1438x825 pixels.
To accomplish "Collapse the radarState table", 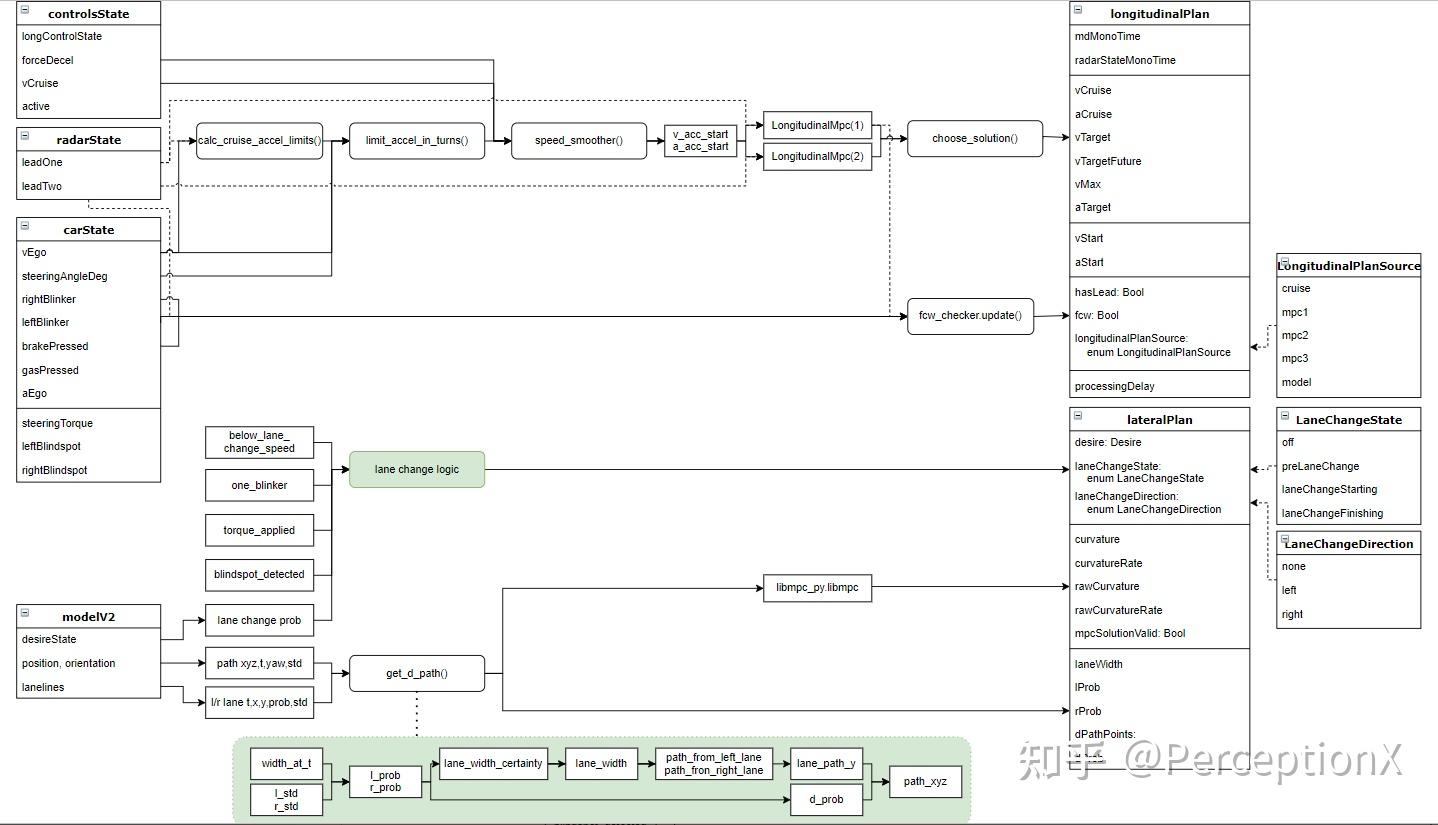I will point(25,136).
